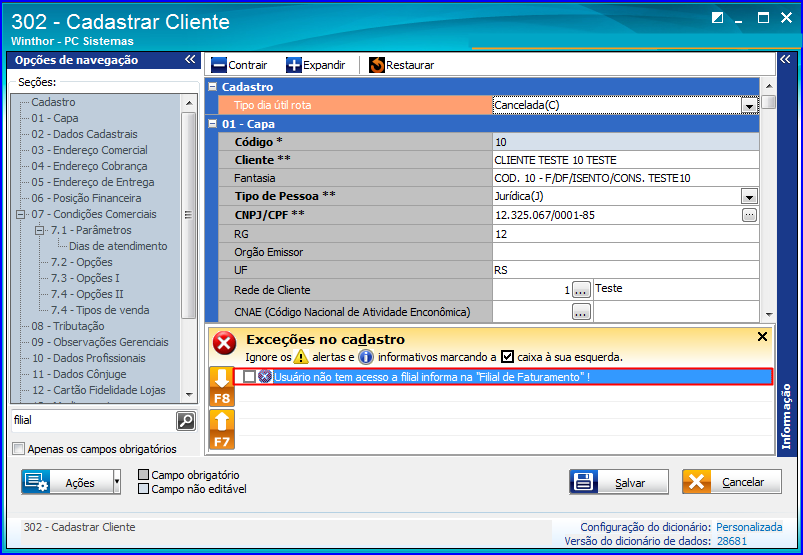The height and width of the screenshot is (555, 803).
Task: Select 7.4 - Tipos de venda item
Action: 100,310
